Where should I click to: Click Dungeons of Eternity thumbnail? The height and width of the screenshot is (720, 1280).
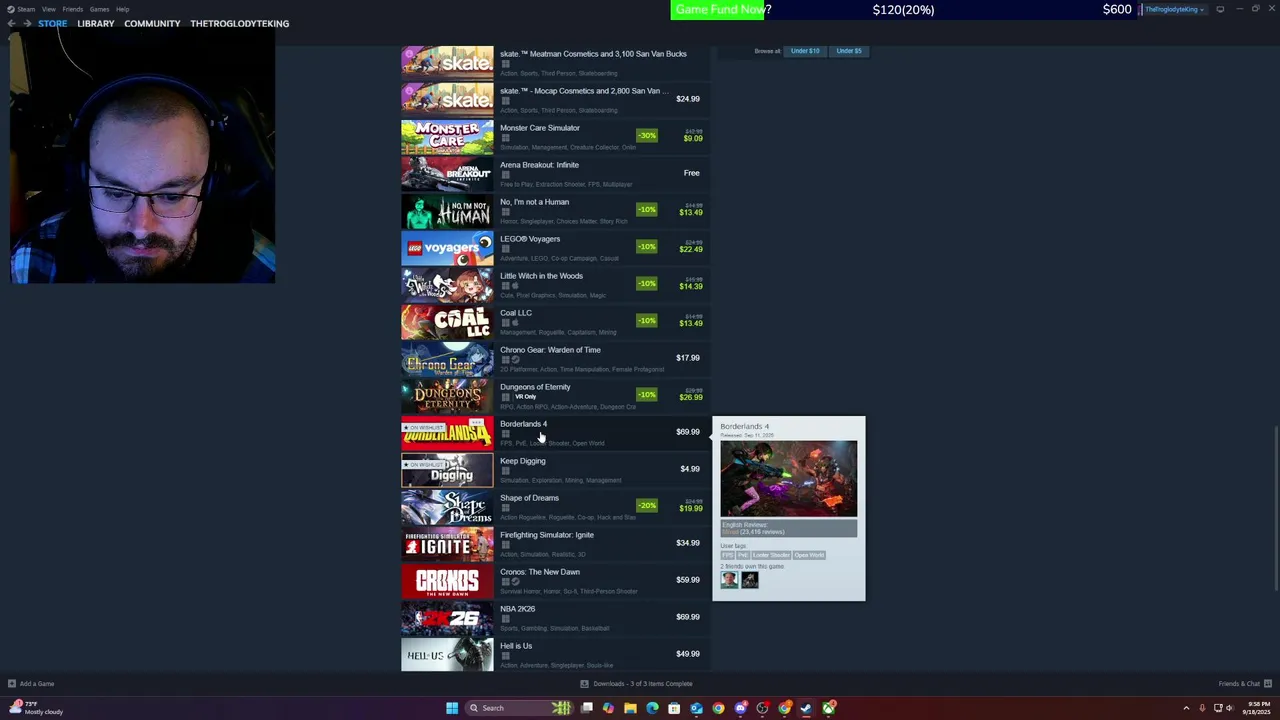[447, 396]
